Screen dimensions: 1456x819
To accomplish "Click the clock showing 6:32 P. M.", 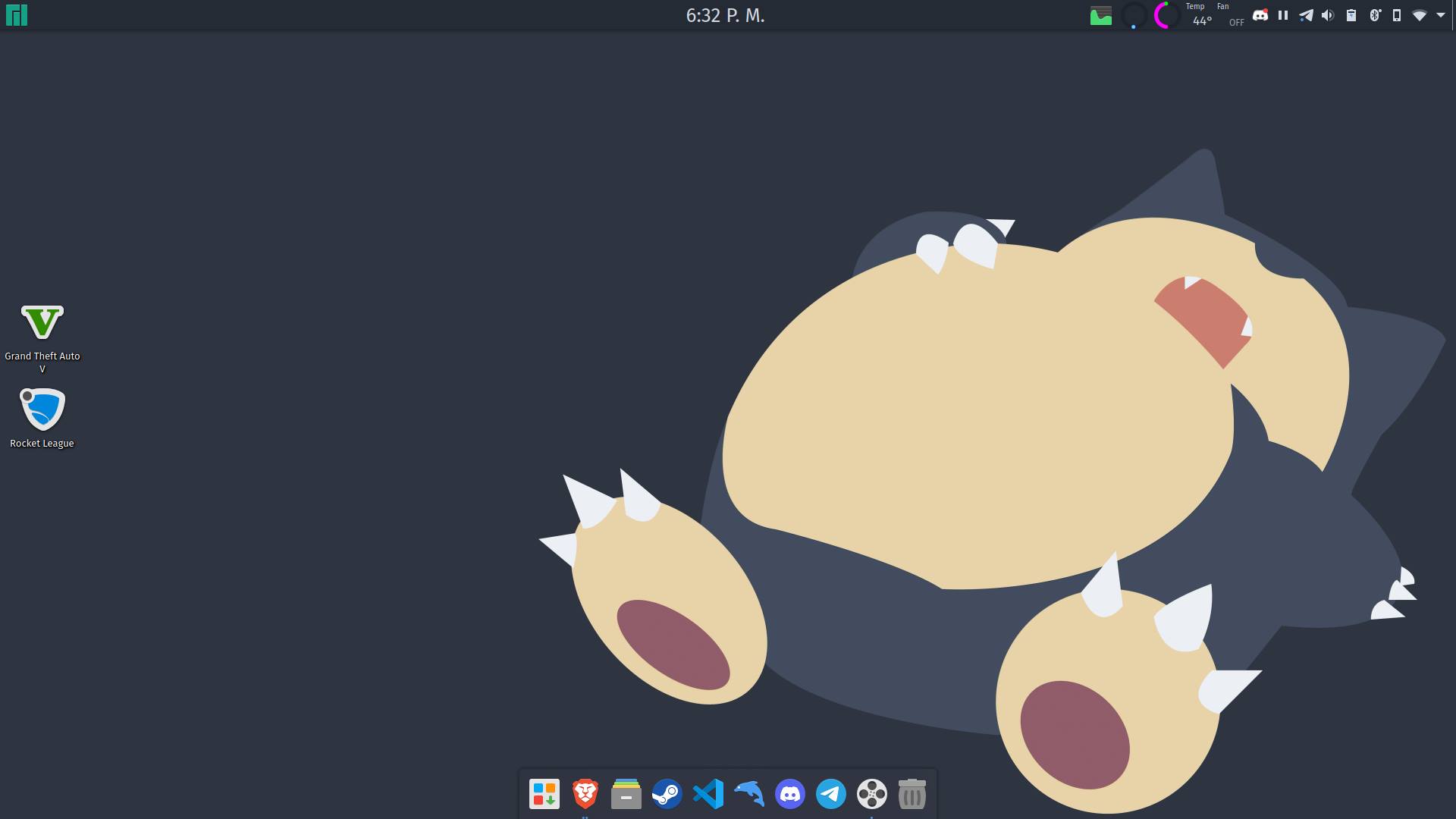I will click(x=725, y=16).
